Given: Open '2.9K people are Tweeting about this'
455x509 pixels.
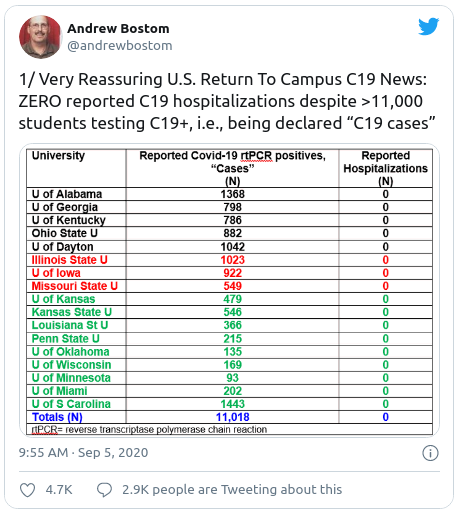Looking at the screenshot, I should click(232, 490).
